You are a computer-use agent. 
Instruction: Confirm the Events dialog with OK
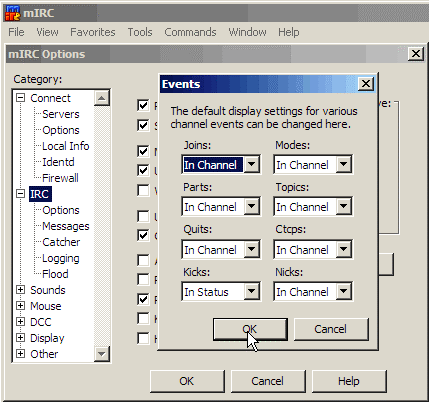(x=250, y=329)
